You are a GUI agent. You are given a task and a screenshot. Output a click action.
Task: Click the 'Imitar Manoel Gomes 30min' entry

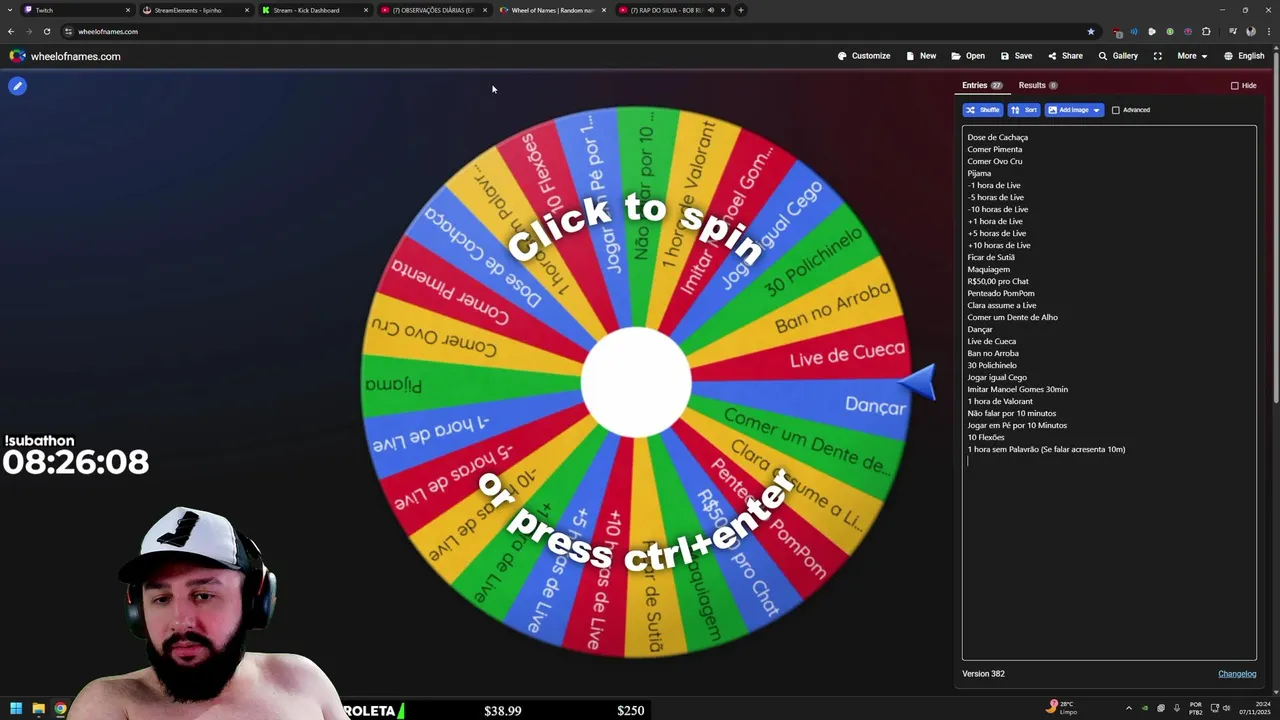point(1017,389)
